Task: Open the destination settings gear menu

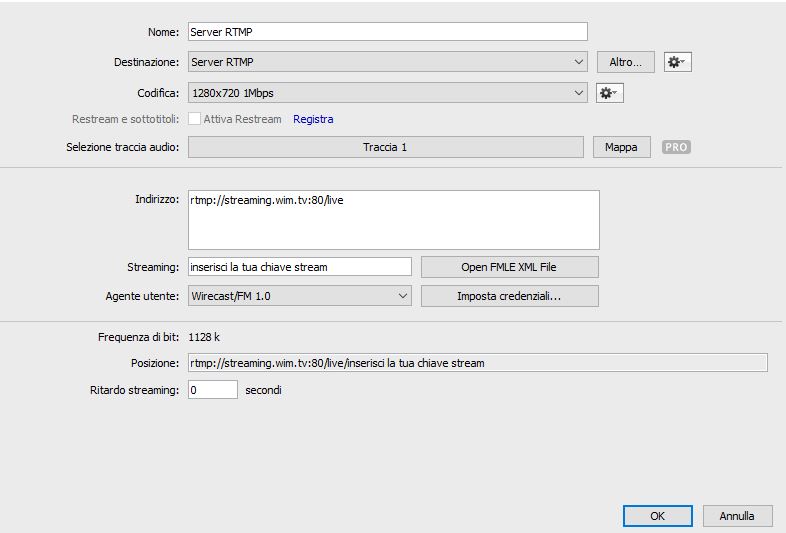Action: pyautogui.click(x=678, y=62)
